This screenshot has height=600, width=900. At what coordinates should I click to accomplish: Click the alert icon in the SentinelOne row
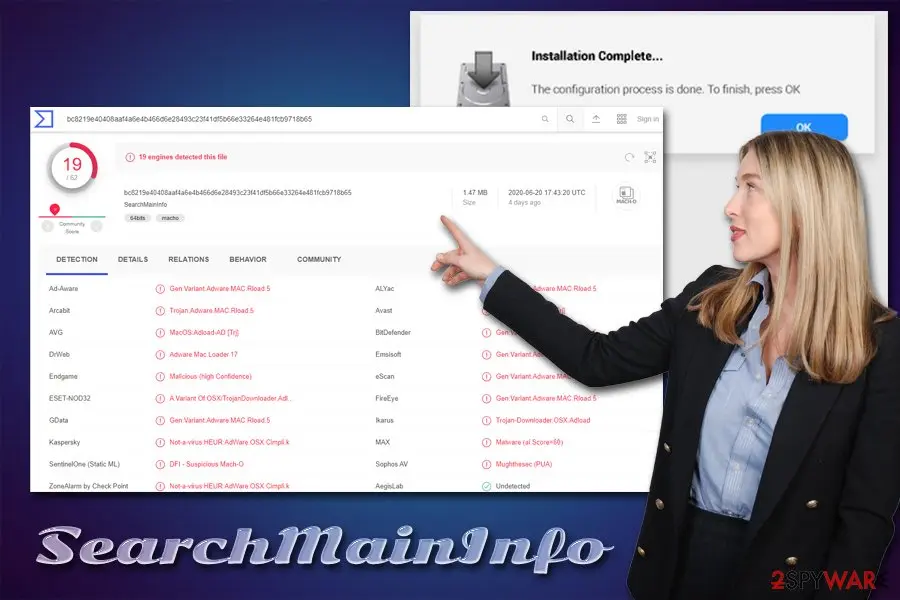(160, 464)
